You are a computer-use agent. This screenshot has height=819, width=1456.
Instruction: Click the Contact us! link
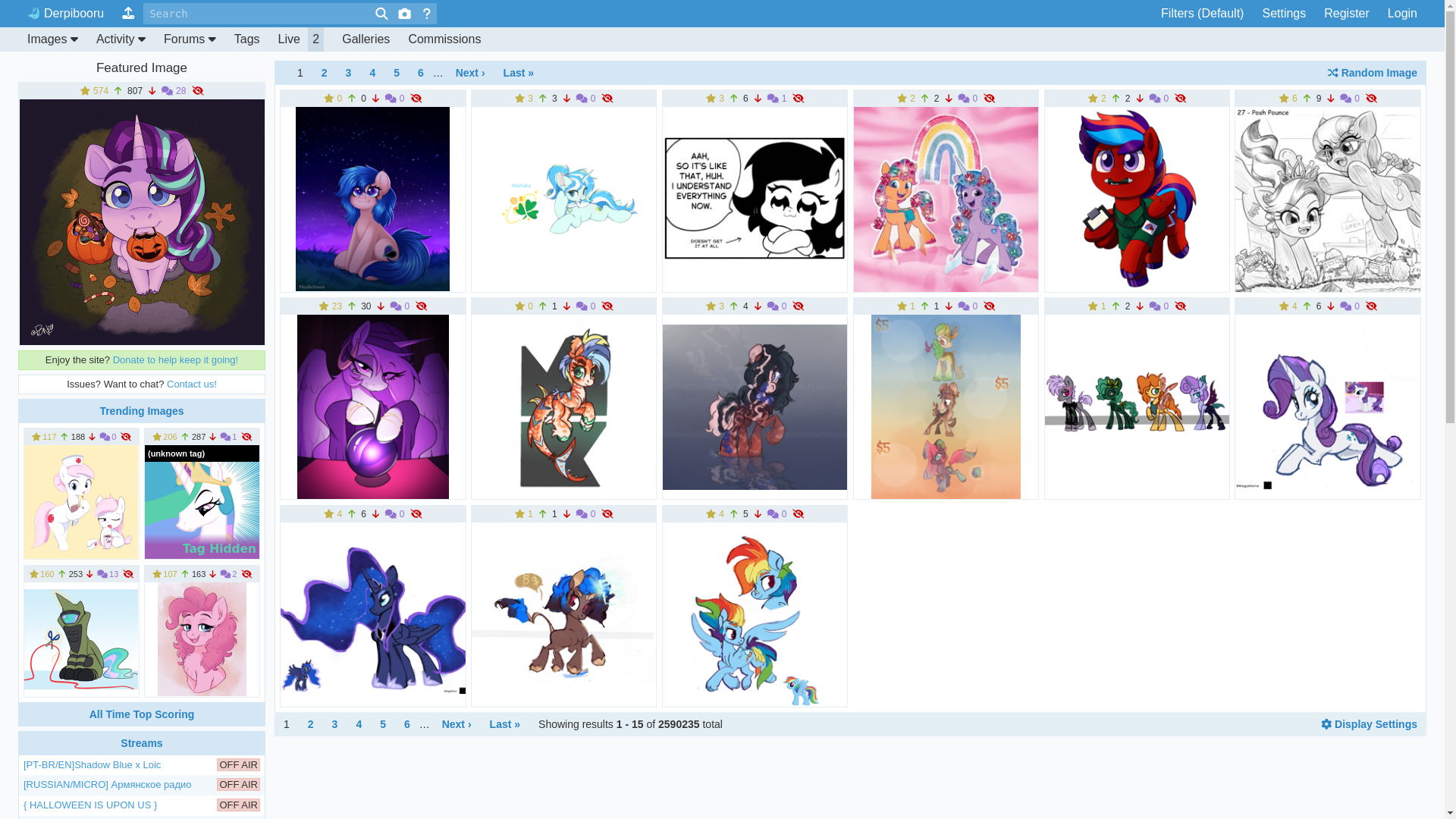click(192, 384)
